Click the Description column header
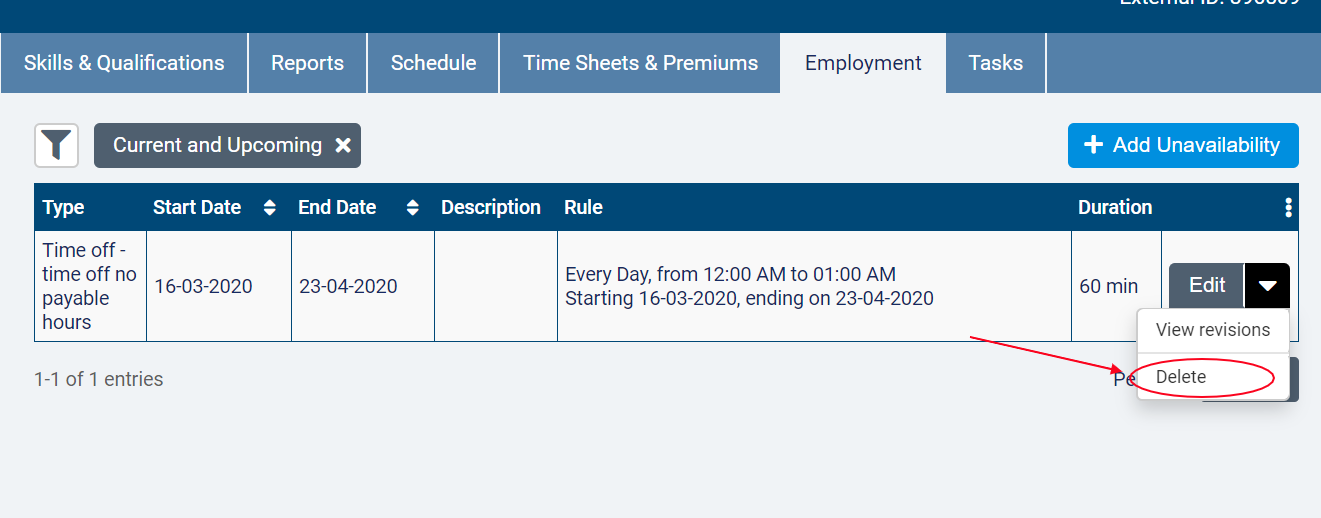Screen dimensions: 1321x518 pos(491,208)
